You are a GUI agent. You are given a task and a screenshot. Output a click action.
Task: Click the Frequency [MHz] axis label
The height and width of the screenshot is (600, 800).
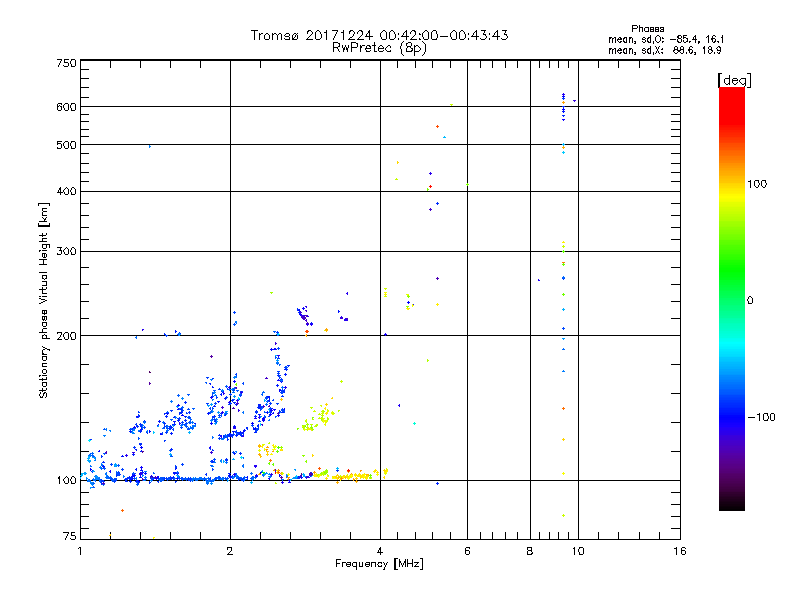click(x=379, y=564)
